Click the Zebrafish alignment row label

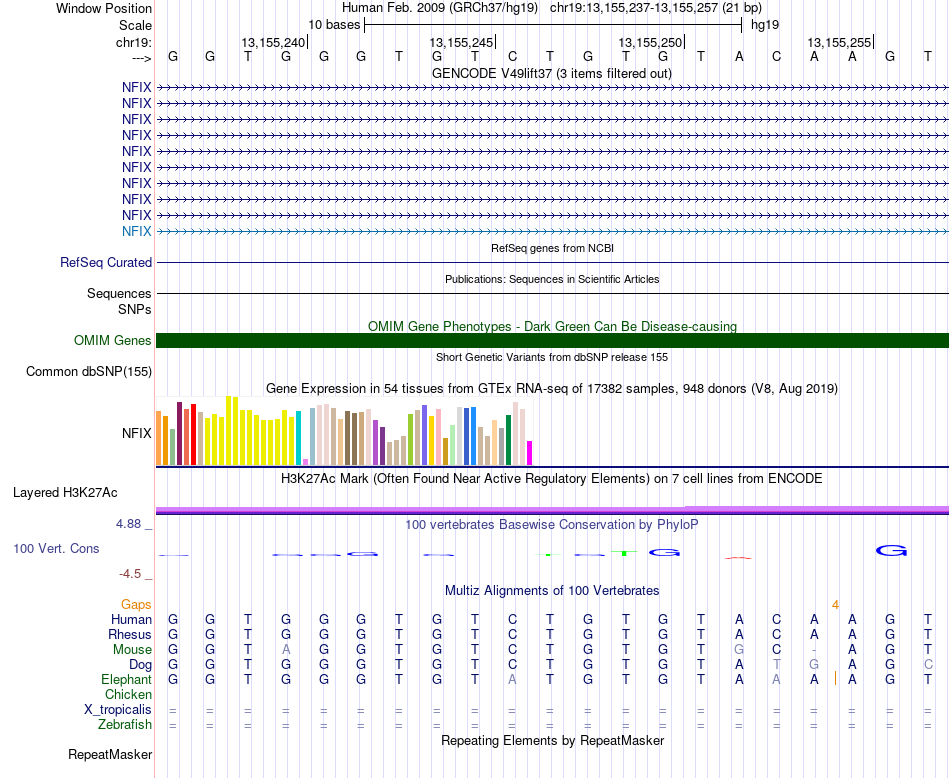point(125,725)
